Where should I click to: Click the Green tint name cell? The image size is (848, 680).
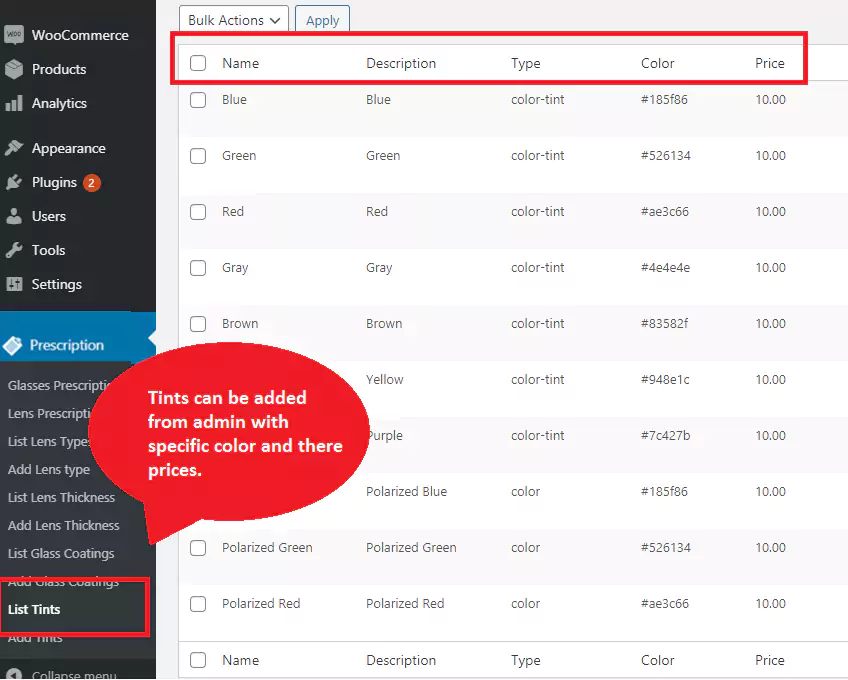[x=238, y=156]
